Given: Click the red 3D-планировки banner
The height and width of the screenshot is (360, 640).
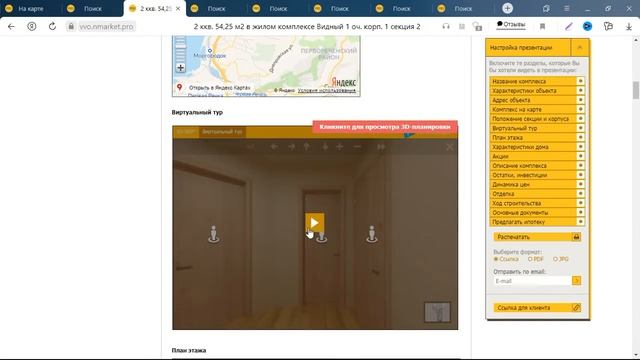Looking at the screenshot, I should [385, 127].
